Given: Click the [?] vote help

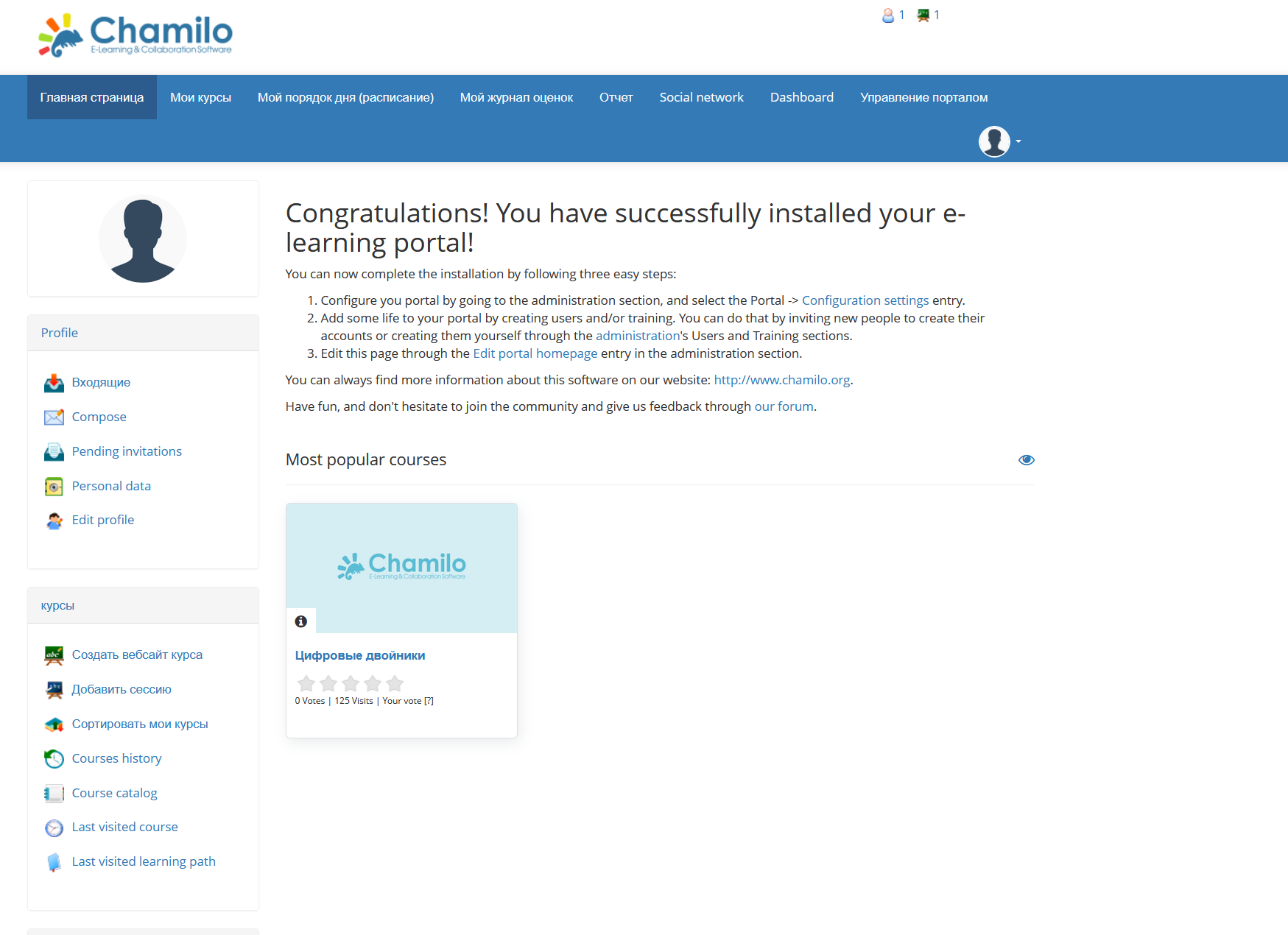Looking at the screenshot, I should pos(429,701).
